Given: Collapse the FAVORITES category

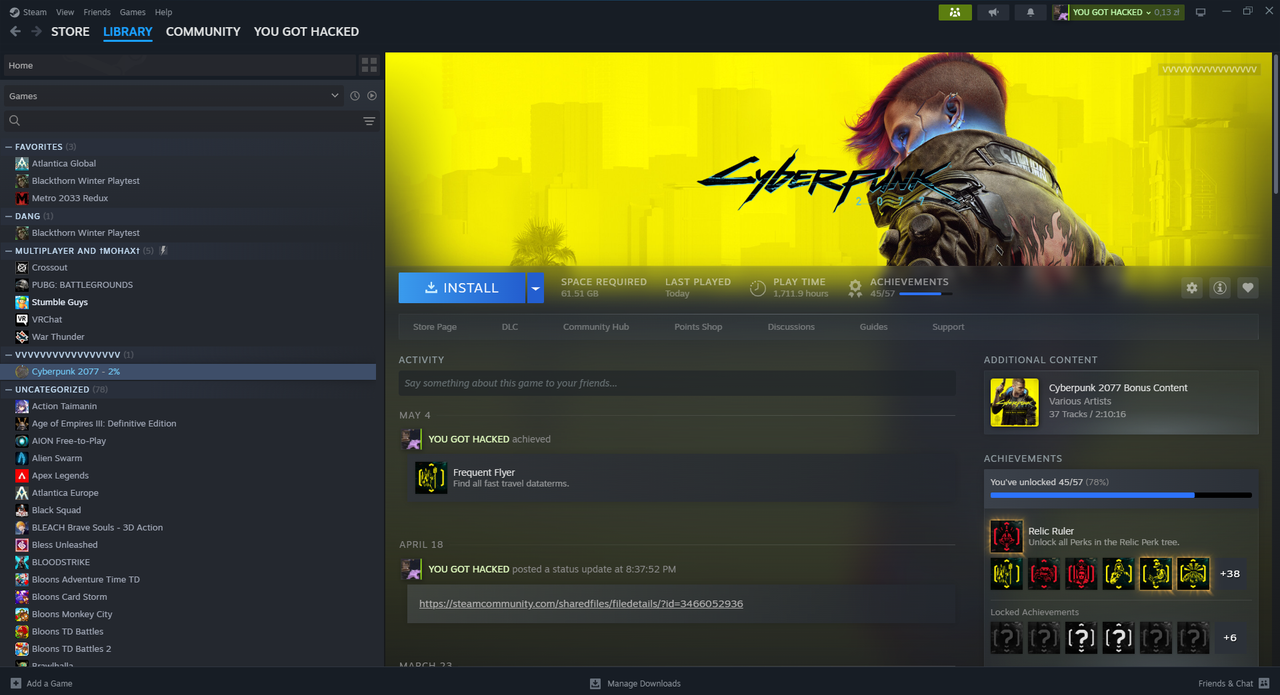Looking at the screenshot, I should [x=9, y=147].
